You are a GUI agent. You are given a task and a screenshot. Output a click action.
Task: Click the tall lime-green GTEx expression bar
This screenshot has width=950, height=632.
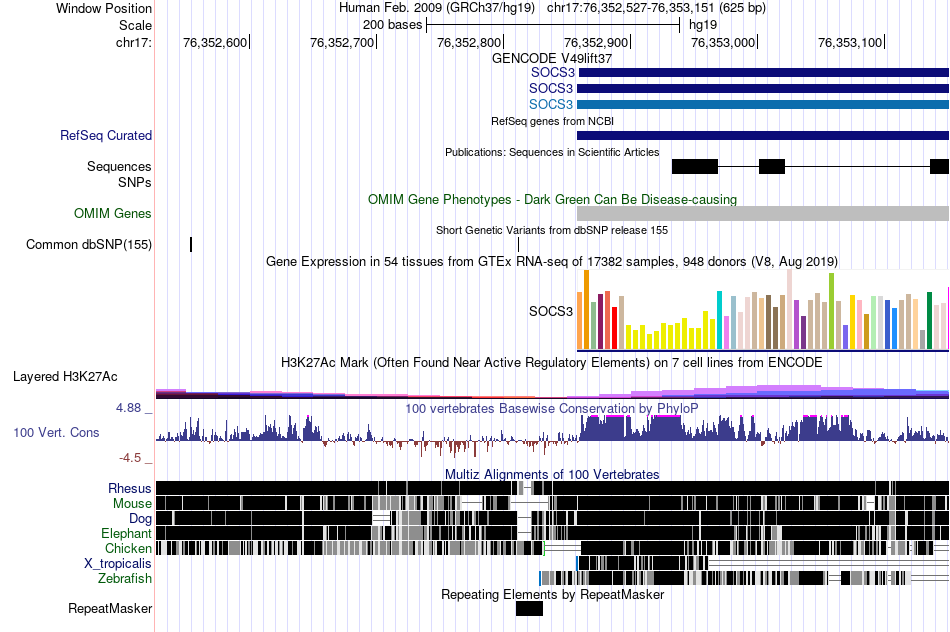point(832,311)
